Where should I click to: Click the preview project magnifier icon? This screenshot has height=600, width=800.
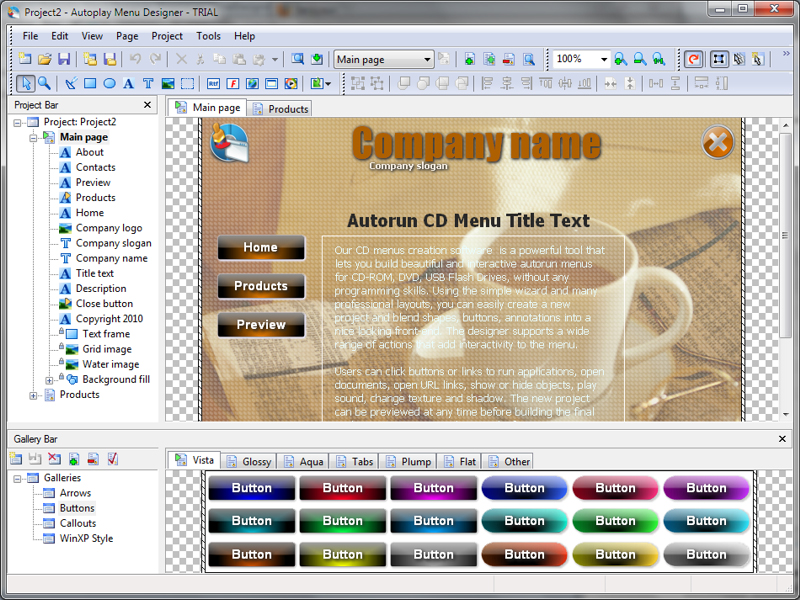tap(297, 59)
